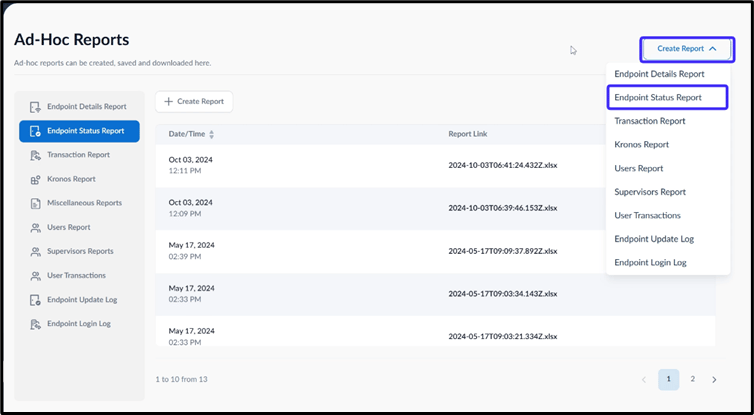
Task: Open Endpoint Update Log in sidebar
Action: (79, 300)
